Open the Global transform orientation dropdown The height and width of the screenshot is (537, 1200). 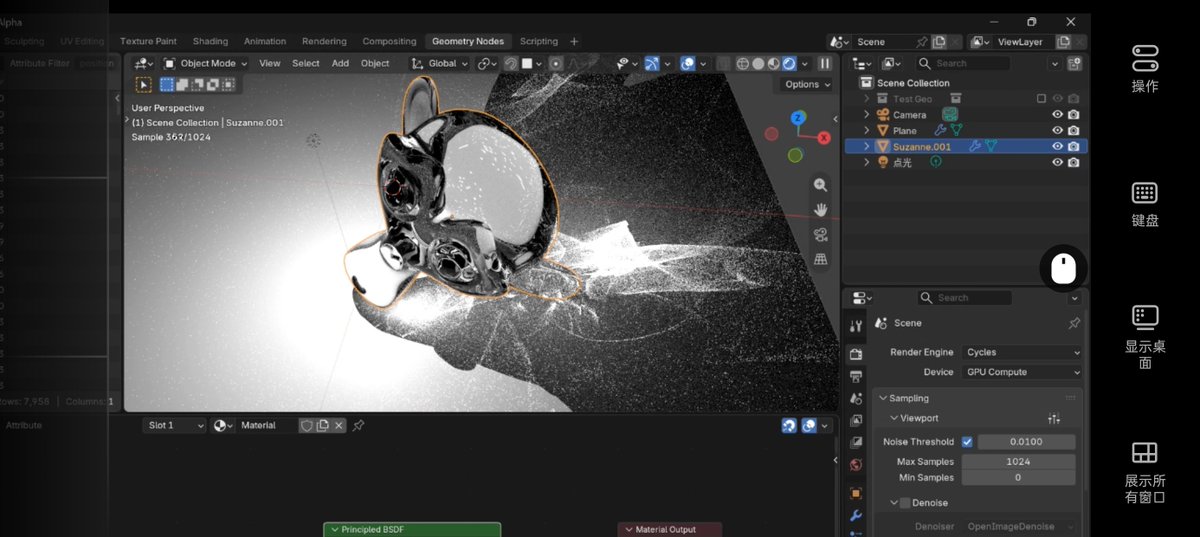[x=441, y=63]
